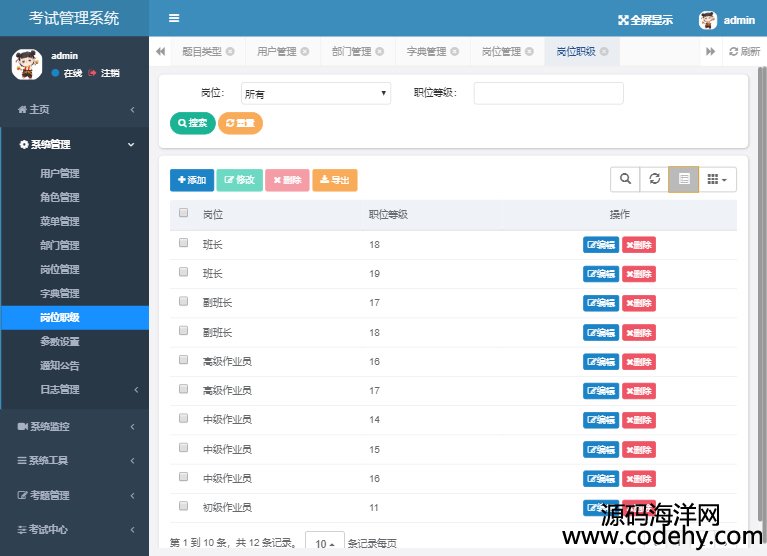The width and height of the screenshot is (767, 556).
Task: Expand the 系统监控 sidebar menu
Action: (74, 427)
